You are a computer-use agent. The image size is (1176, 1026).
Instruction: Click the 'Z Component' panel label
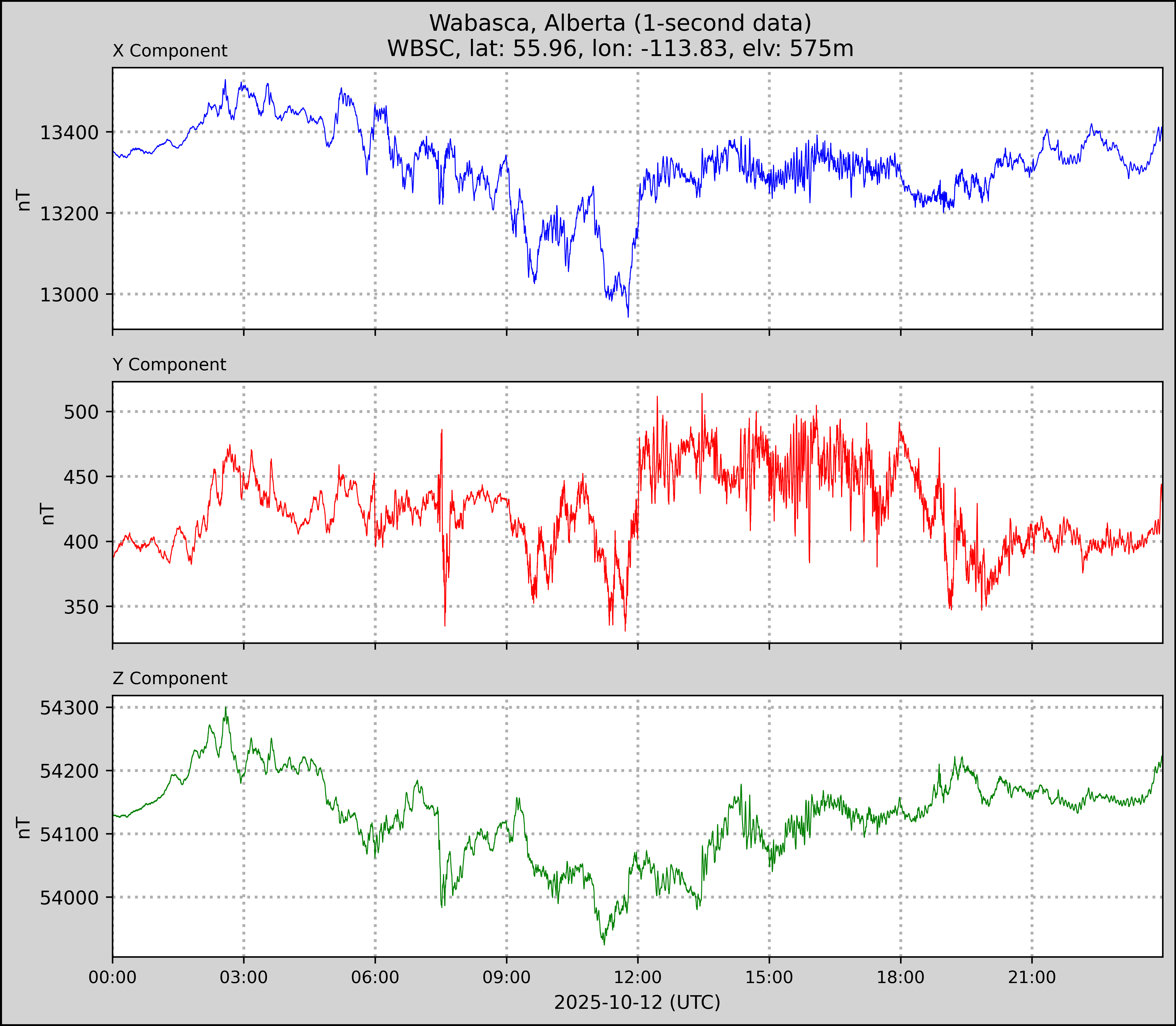pyautogui.click(x=170, y=679)
